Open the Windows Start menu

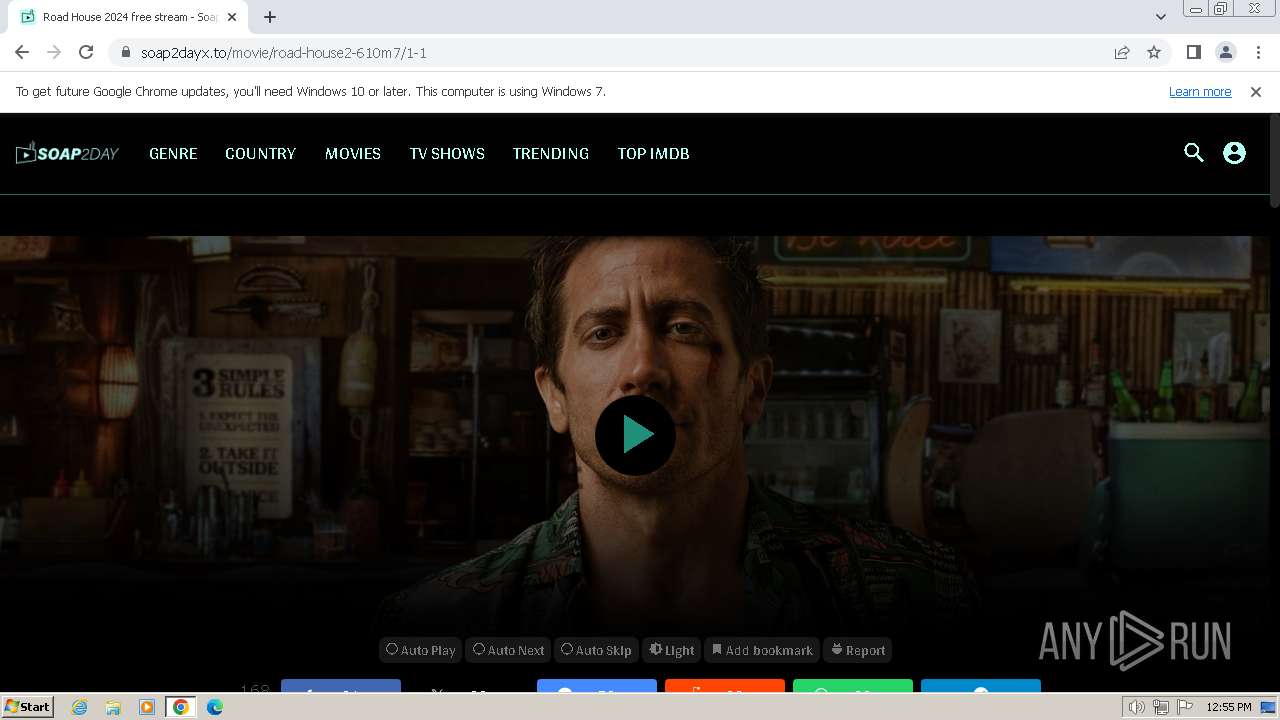point(28,706)
